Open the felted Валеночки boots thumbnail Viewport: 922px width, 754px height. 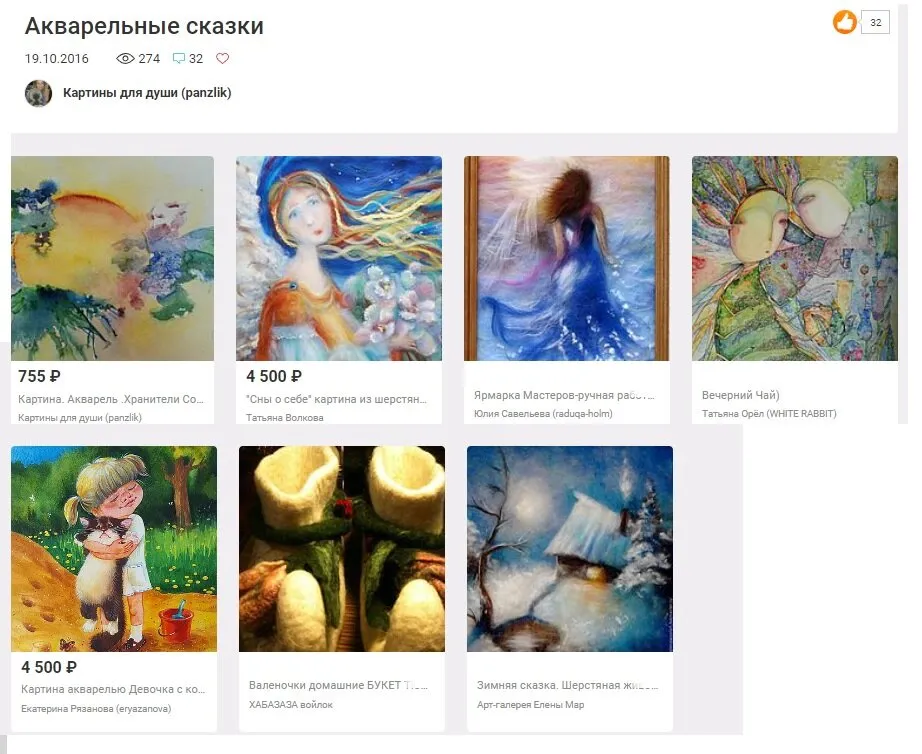[342, 549]
